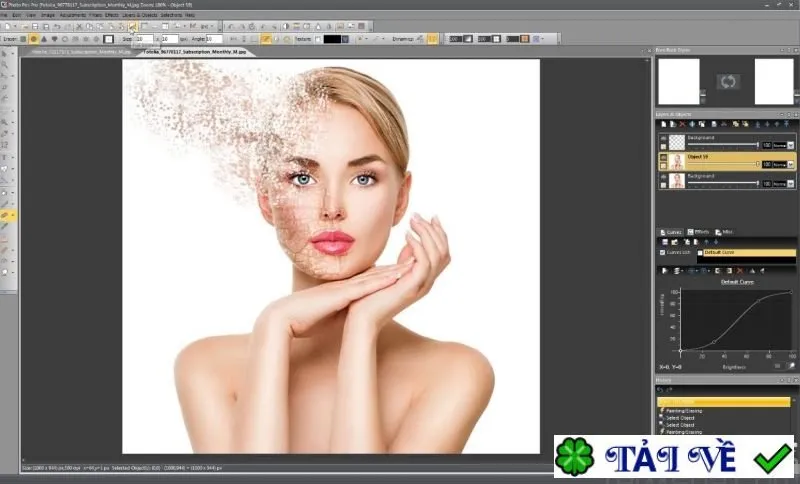Open the Effects menu
The height and width of the screenshot is (484, 800).
pyautogui.click(x=111, y=15)
